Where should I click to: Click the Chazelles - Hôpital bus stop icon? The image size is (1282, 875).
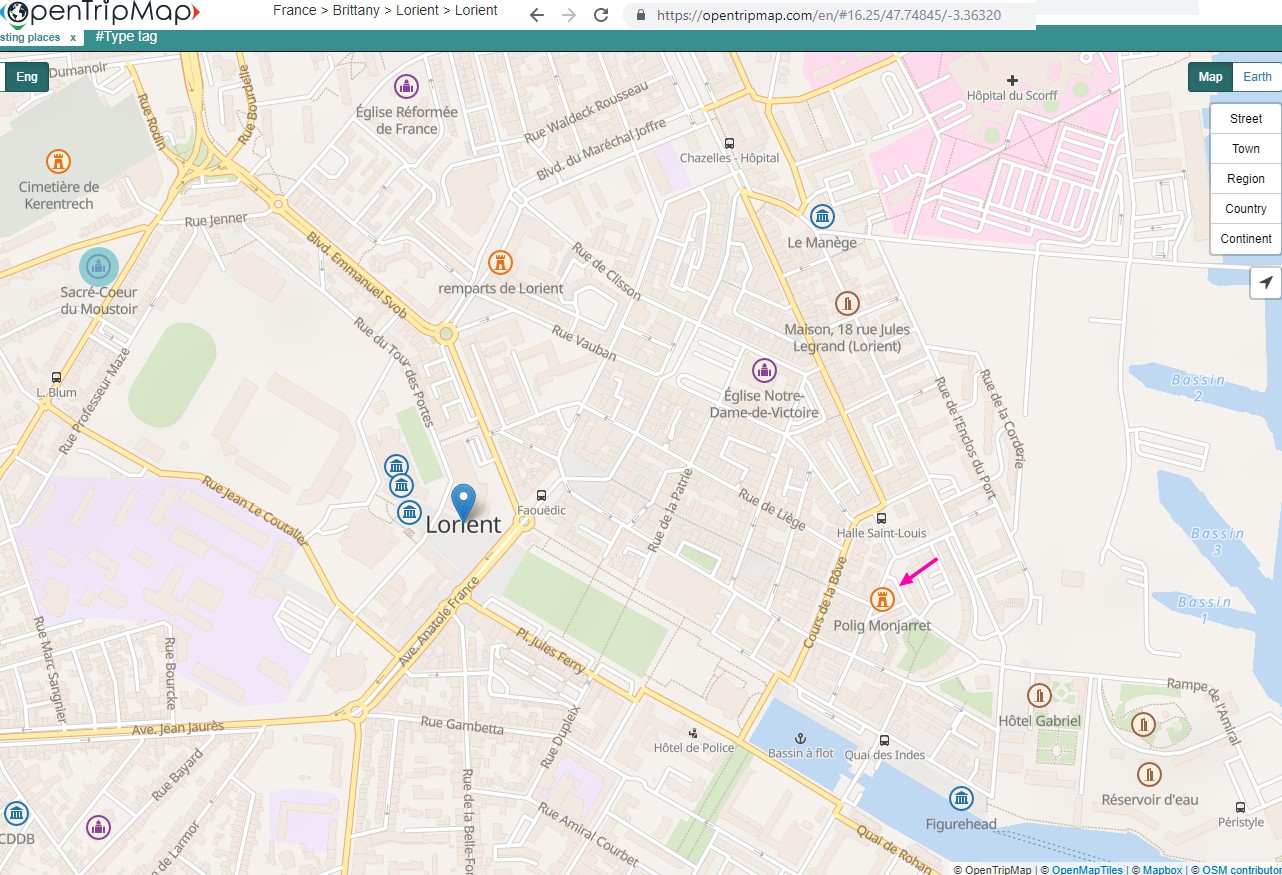tap(729, 143)
